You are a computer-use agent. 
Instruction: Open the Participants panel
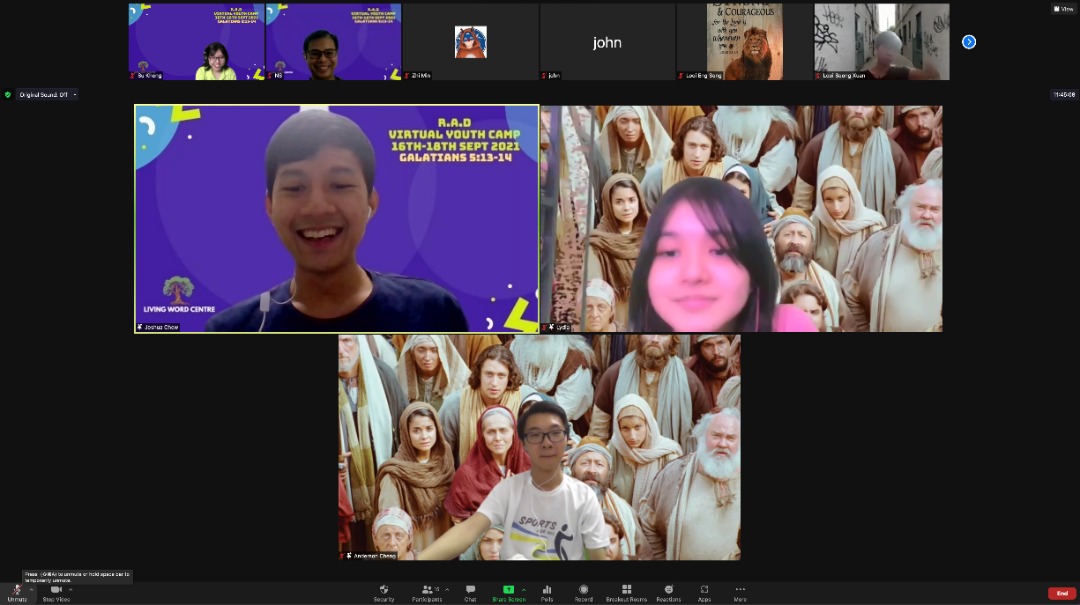coord(427,590)
